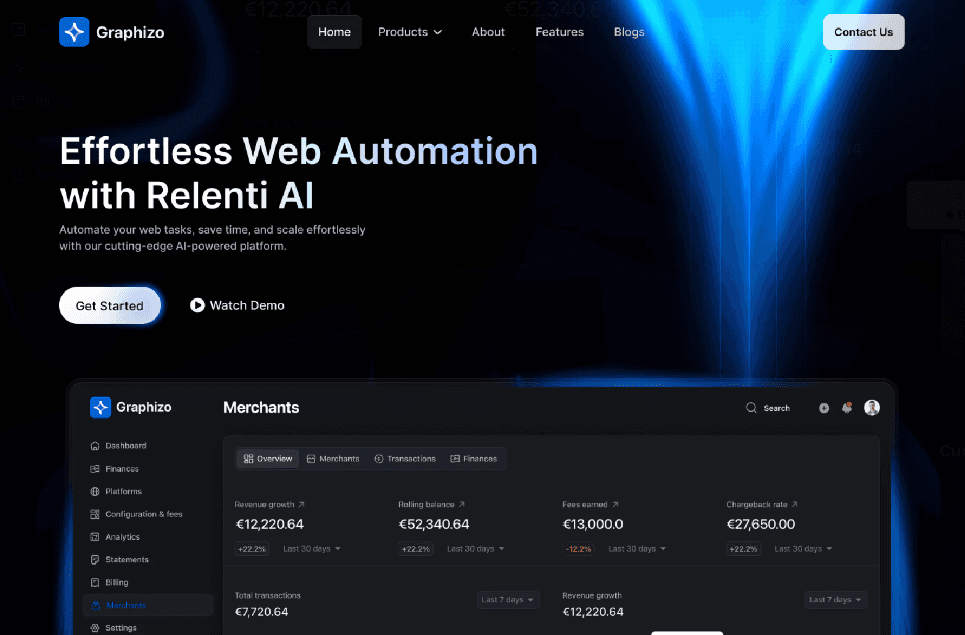The height and width of the screenshot is (635, 965).
Task: Open the Features nav link
Action: (x=559, y=32)
